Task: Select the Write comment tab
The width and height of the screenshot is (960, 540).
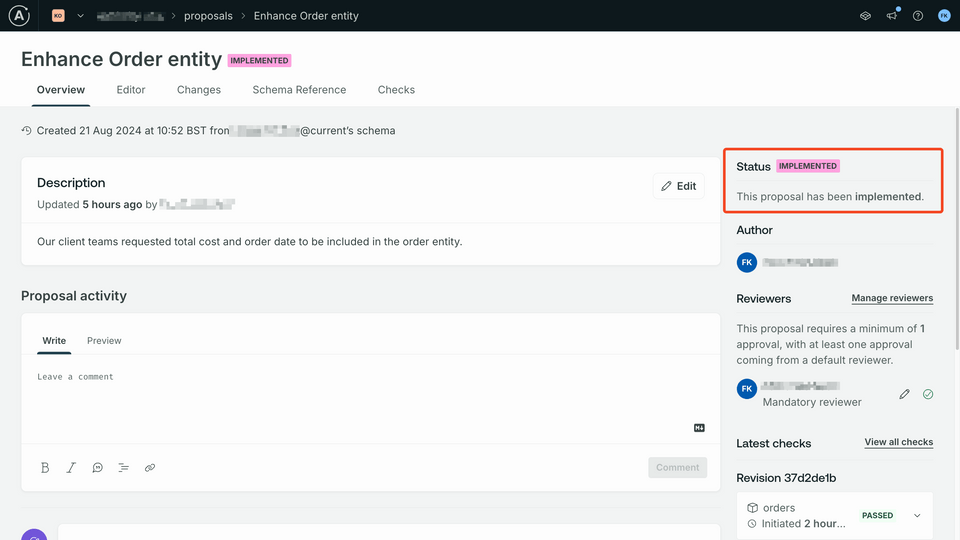Action: [54, 341]
